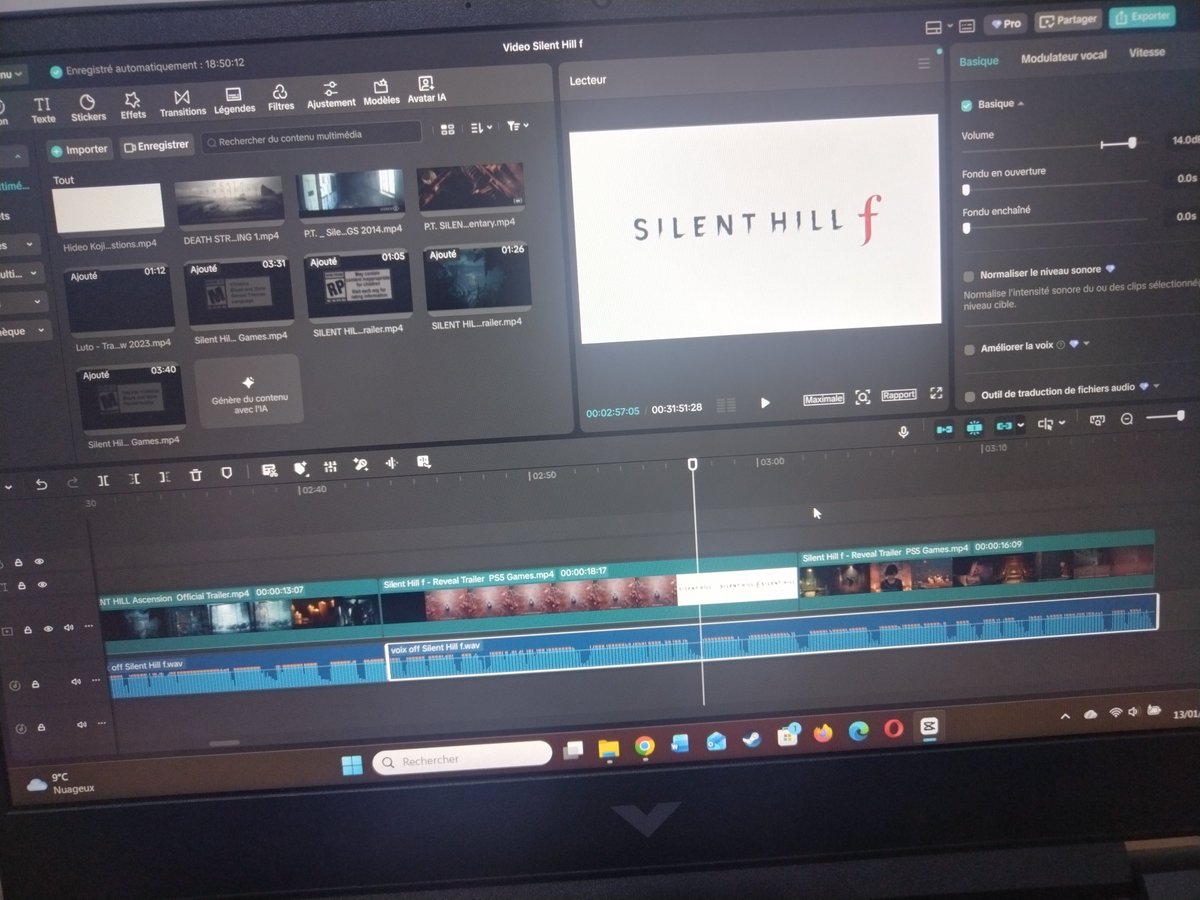1200x900 pixels.
Task: Open File Explorer from the taskbar
Action: (608, 748)
